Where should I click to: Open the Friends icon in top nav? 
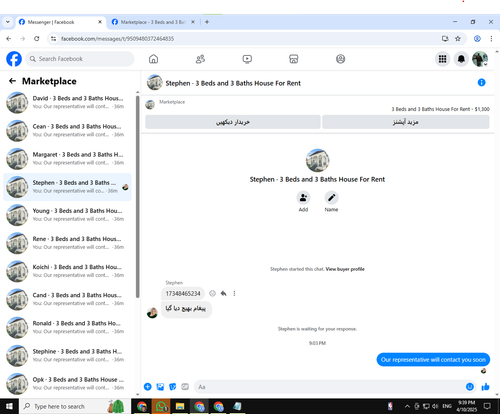pos(200,59)
